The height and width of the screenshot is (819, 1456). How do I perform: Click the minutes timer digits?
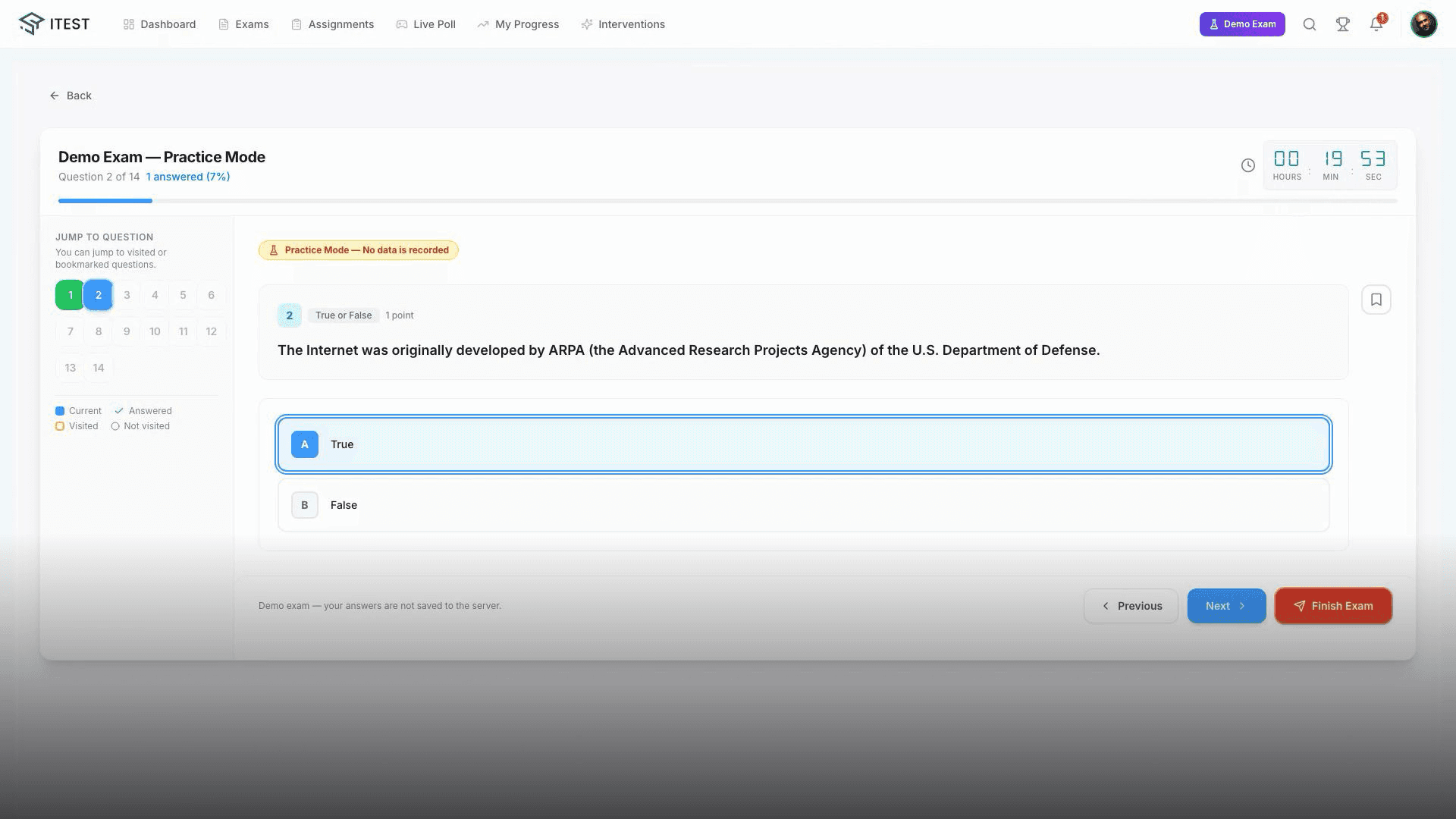(1332, 158)
